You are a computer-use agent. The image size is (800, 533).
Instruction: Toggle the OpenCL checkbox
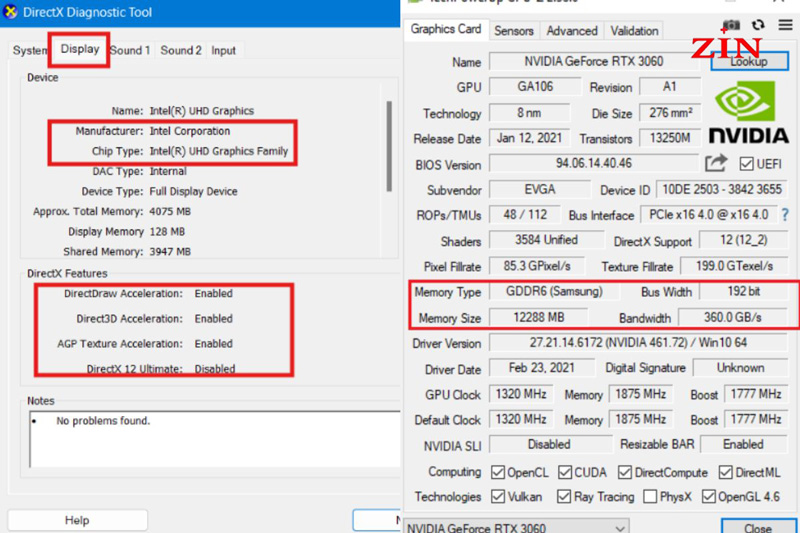[498, 472]
